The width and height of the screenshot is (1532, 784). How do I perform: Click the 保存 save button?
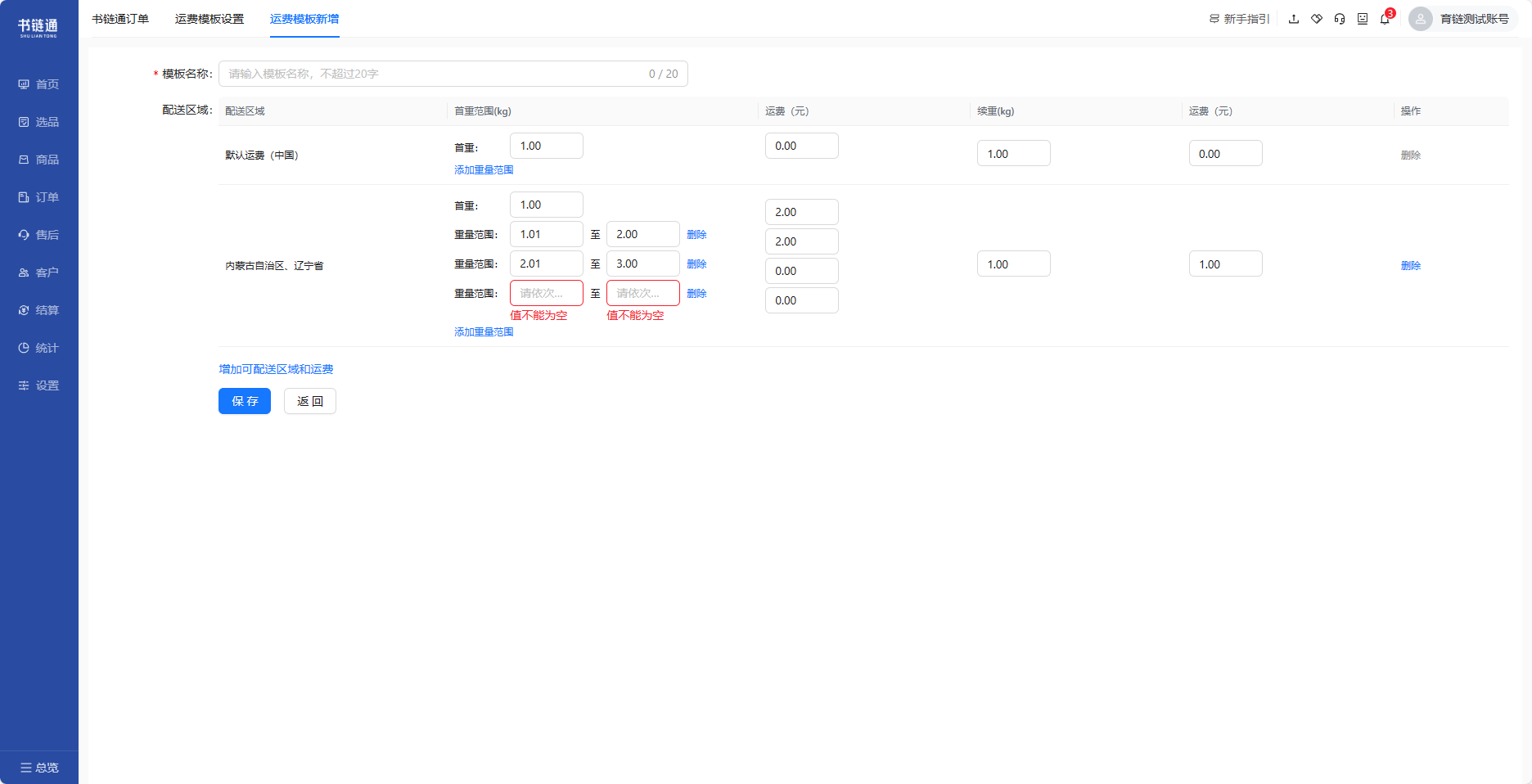coord(245,401)
